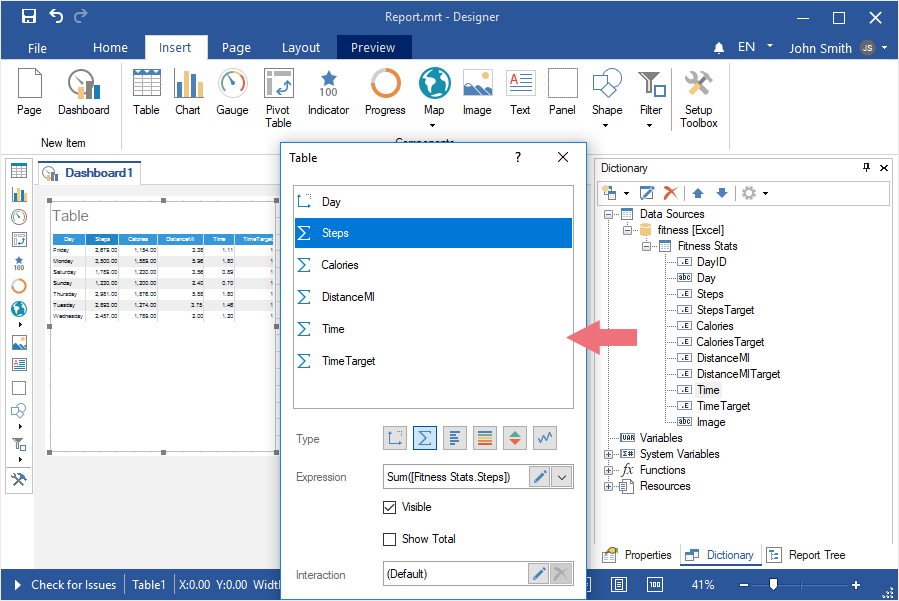Image resolution: width=899 pixels, height=601 pixels.
Task: Uncheck the Visible checkbox
Action: (390, 507)
